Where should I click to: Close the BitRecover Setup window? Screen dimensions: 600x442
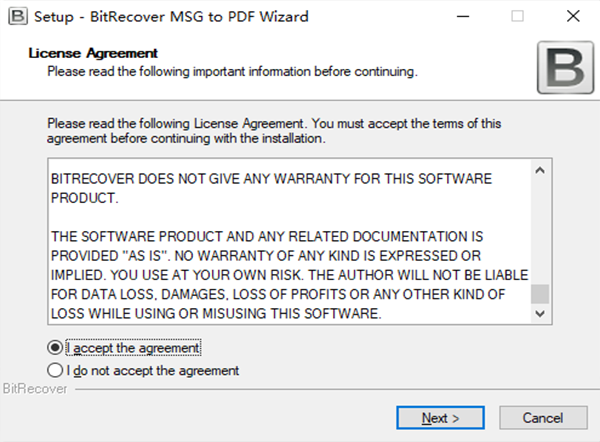[x=573, y=16]
